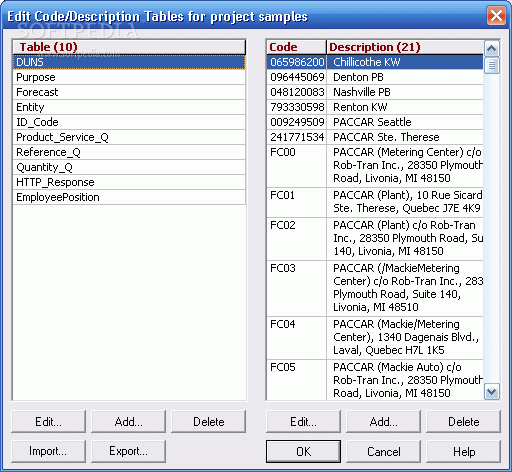Open Help for this dialog

click(464, 451)
